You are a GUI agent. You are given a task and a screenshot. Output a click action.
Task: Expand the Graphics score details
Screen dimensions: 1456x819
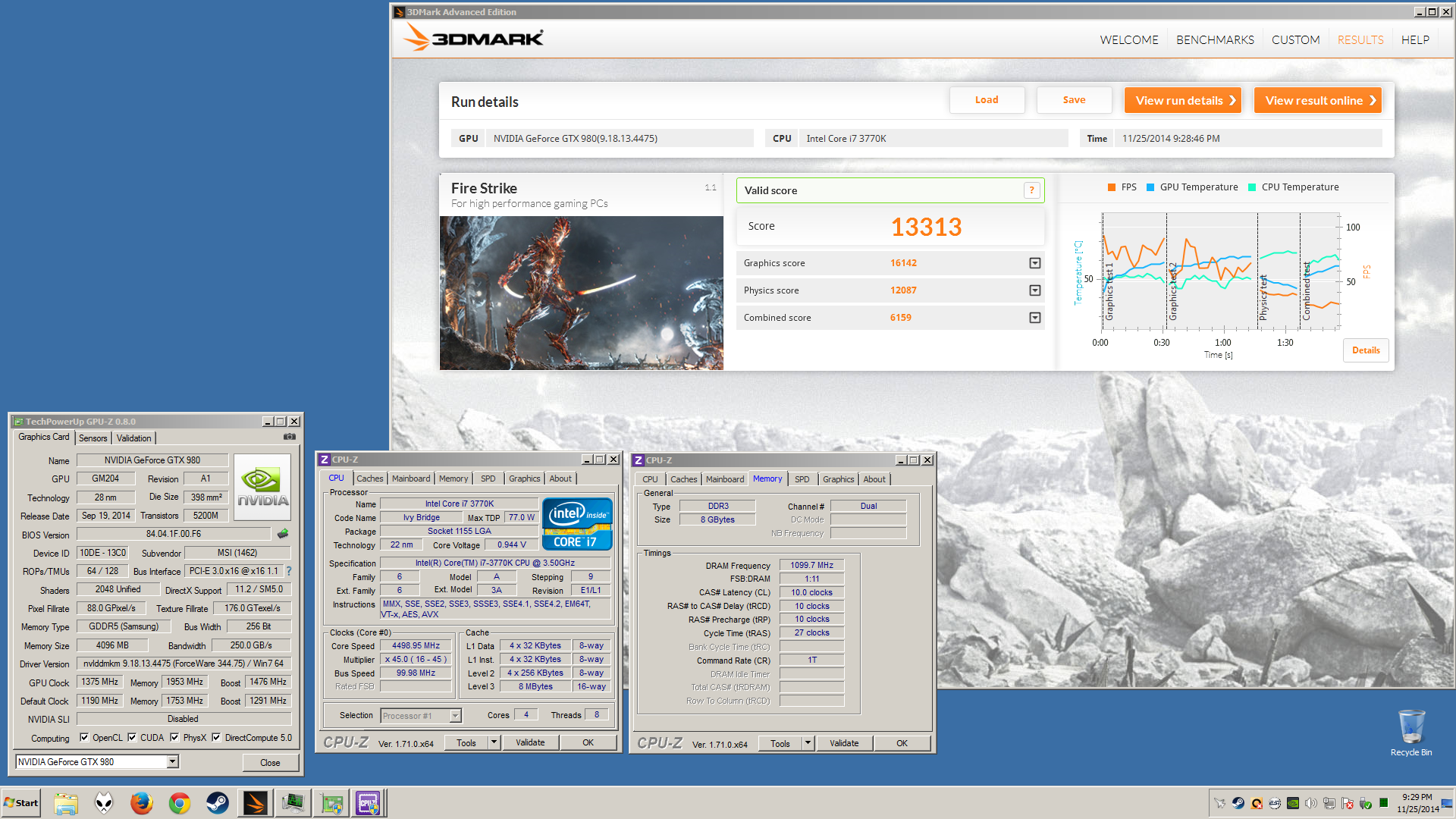tap(1034, 263)
